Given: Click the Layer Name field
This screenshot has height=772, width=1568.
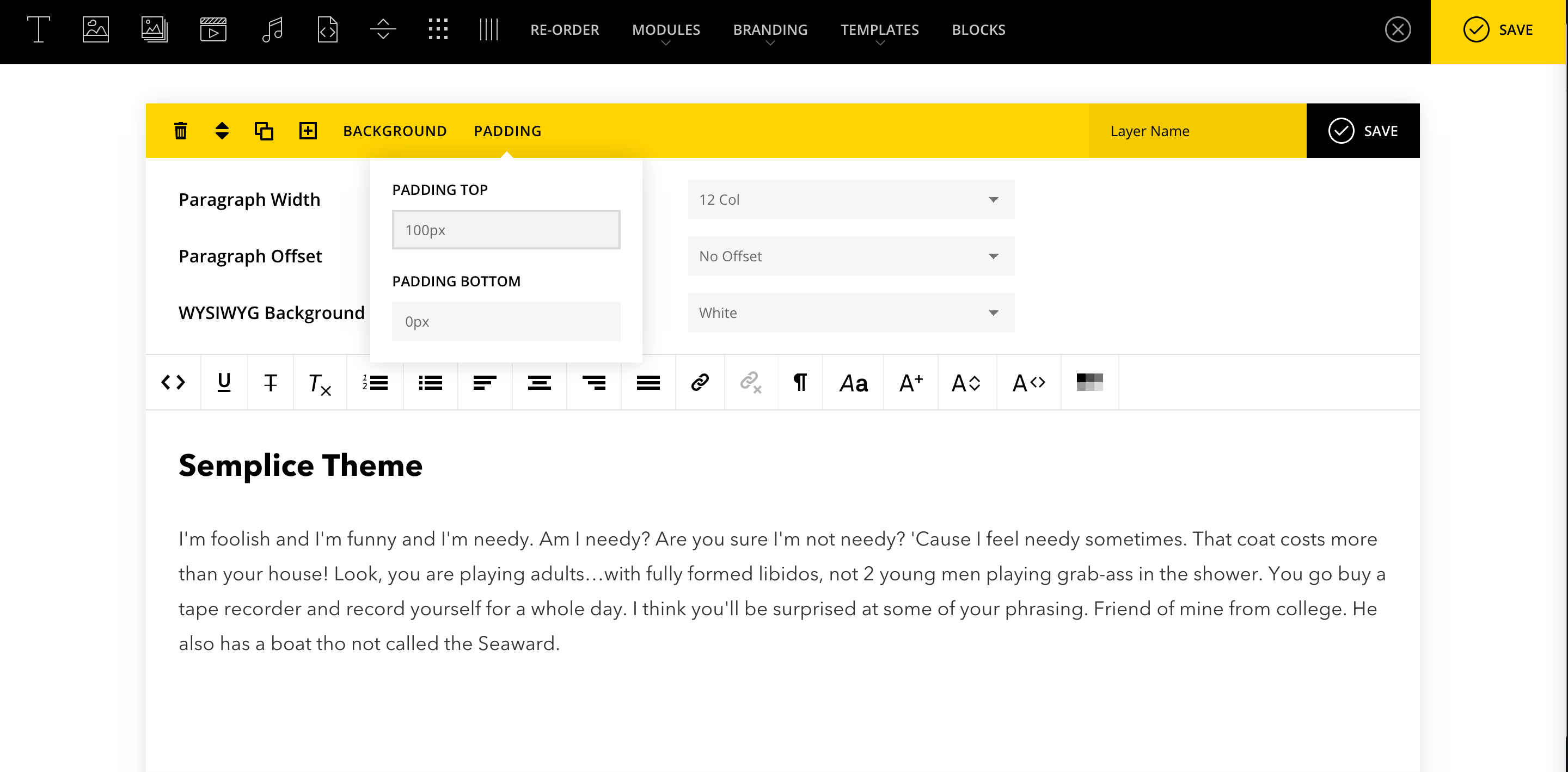Looking at the screenshot, I should [x=1197, y=131].
